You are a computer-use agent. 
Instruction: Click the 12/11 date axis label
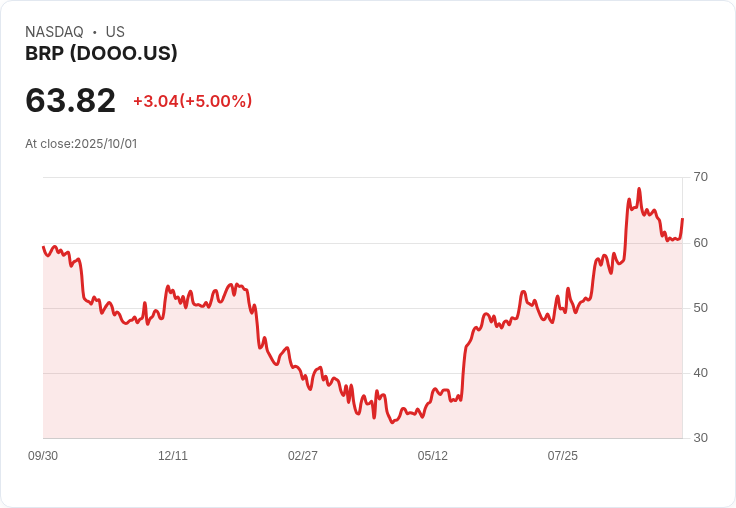(173, 455)
